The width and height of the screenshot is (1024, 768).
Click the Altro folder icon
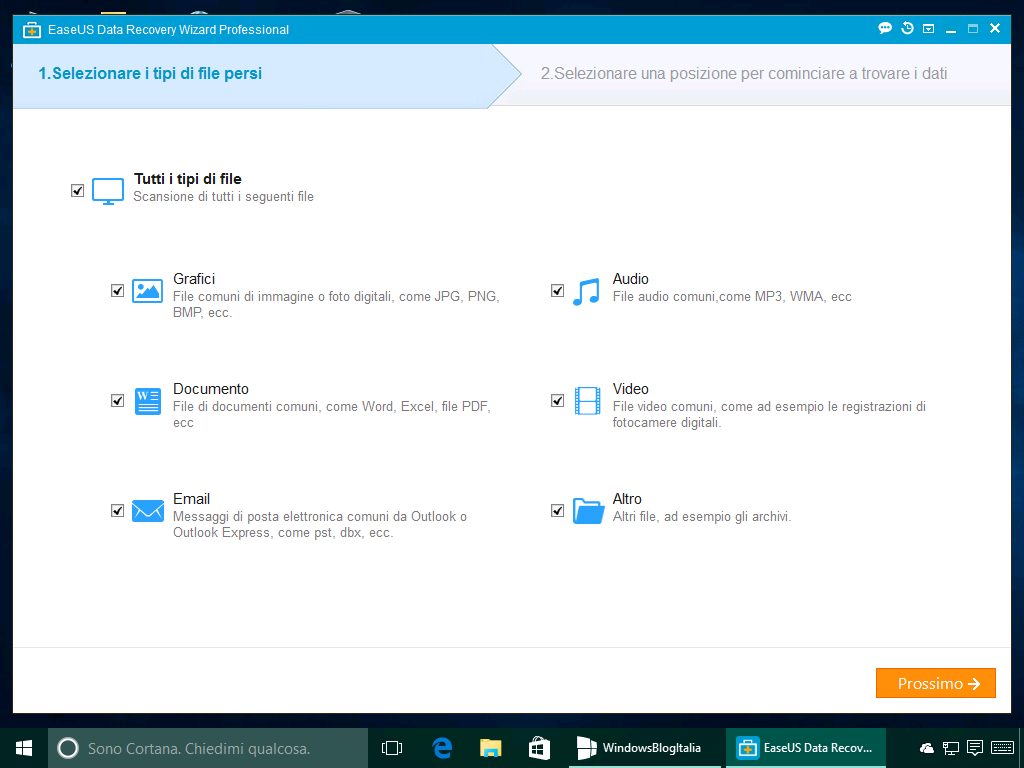588,511
